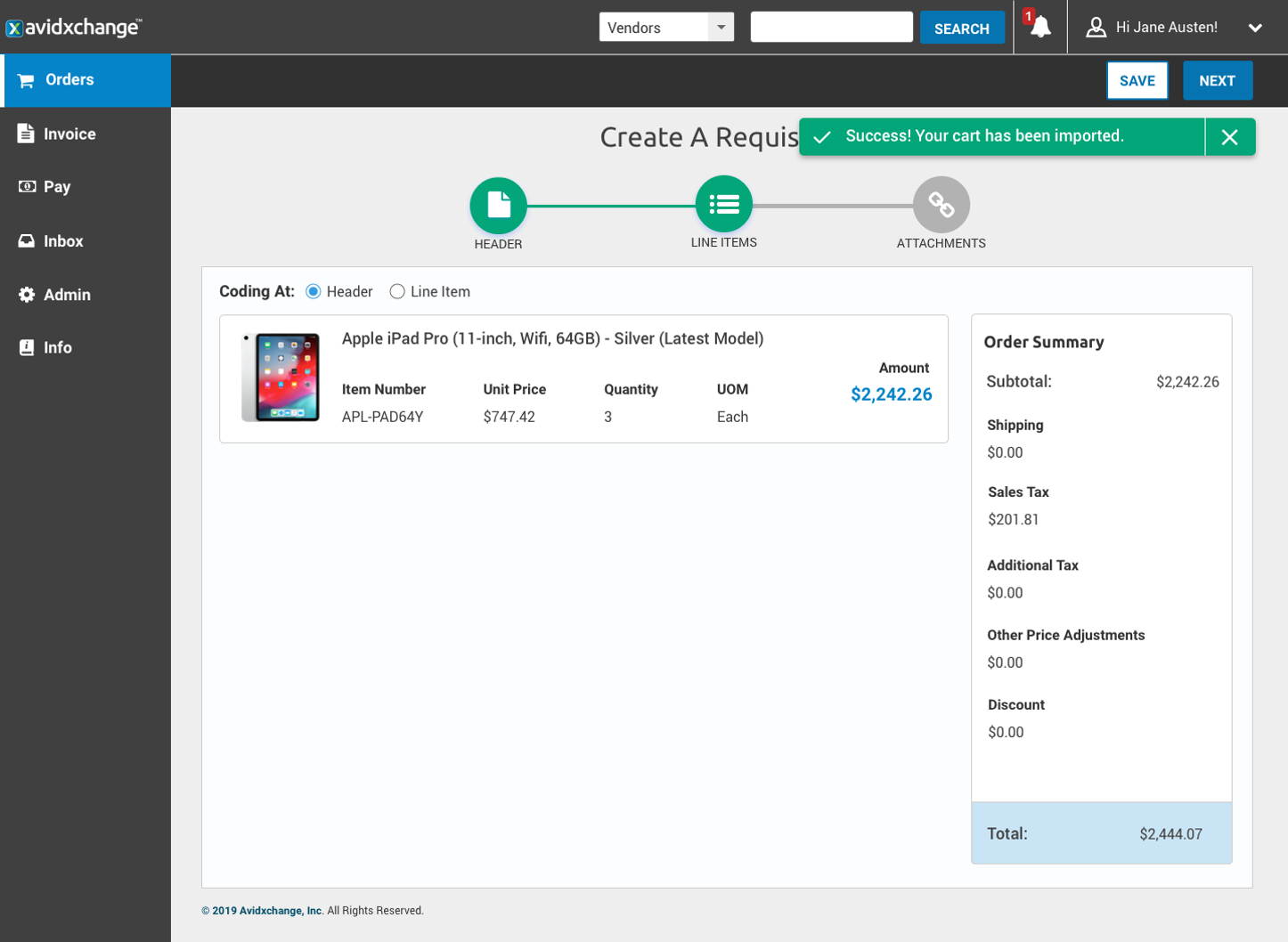Select Line Item coding radio button
The image size is (1288, 942).
click(397, 292)
